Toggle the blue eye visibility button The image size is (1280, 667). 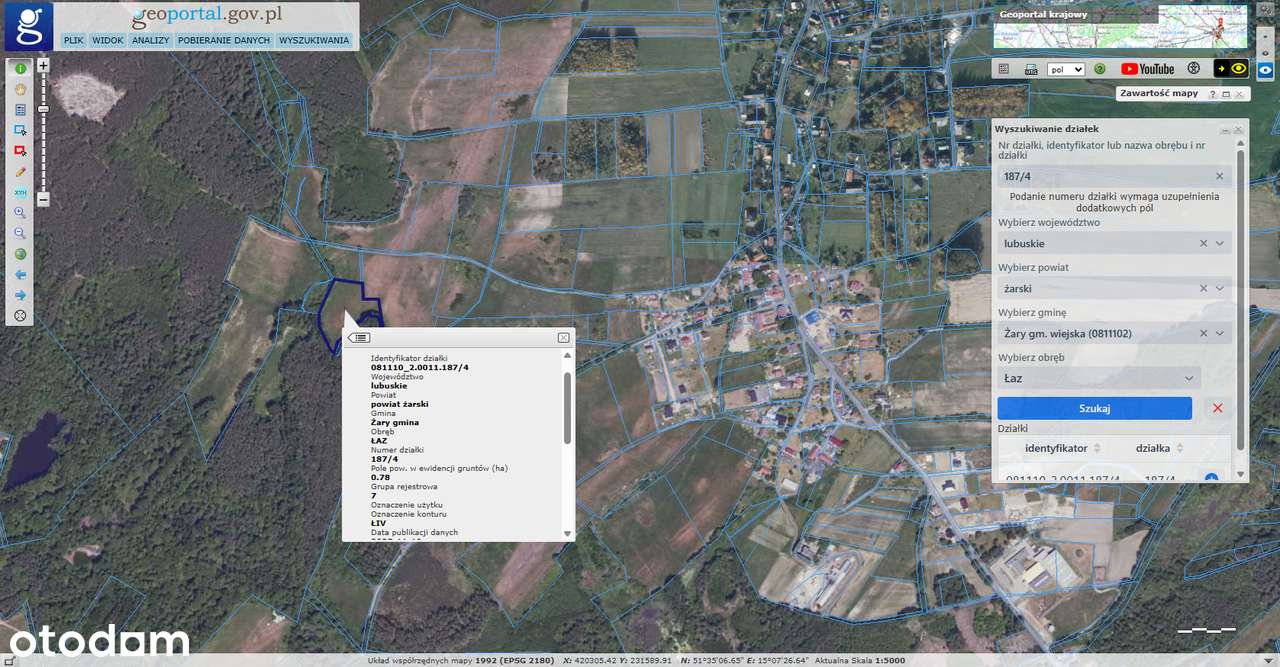(x=1266, y=70)
